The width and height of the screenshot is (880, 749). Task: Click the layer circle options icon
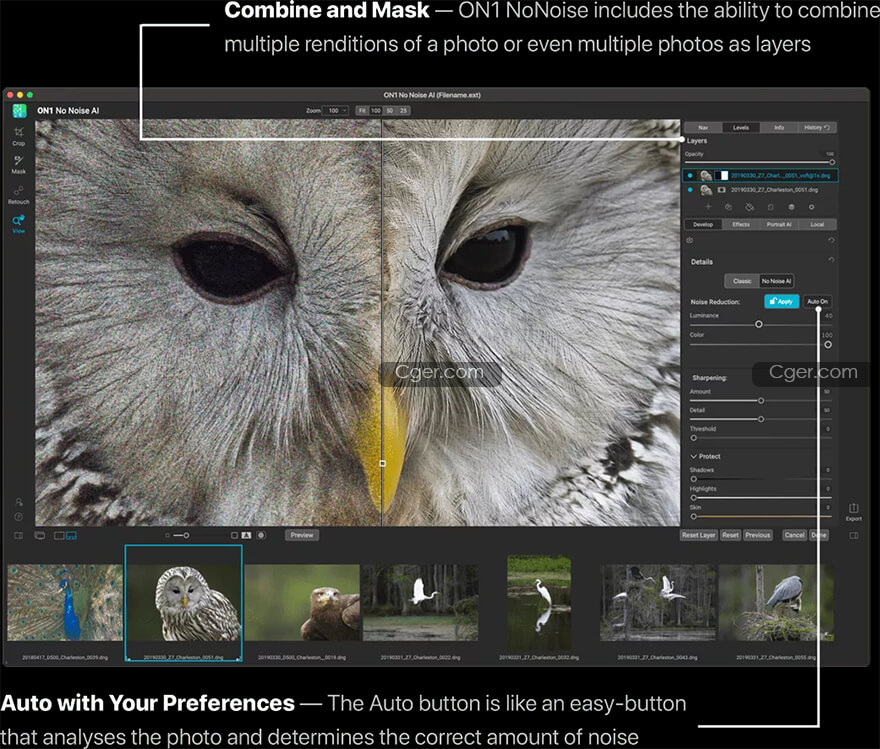[812, 207]
